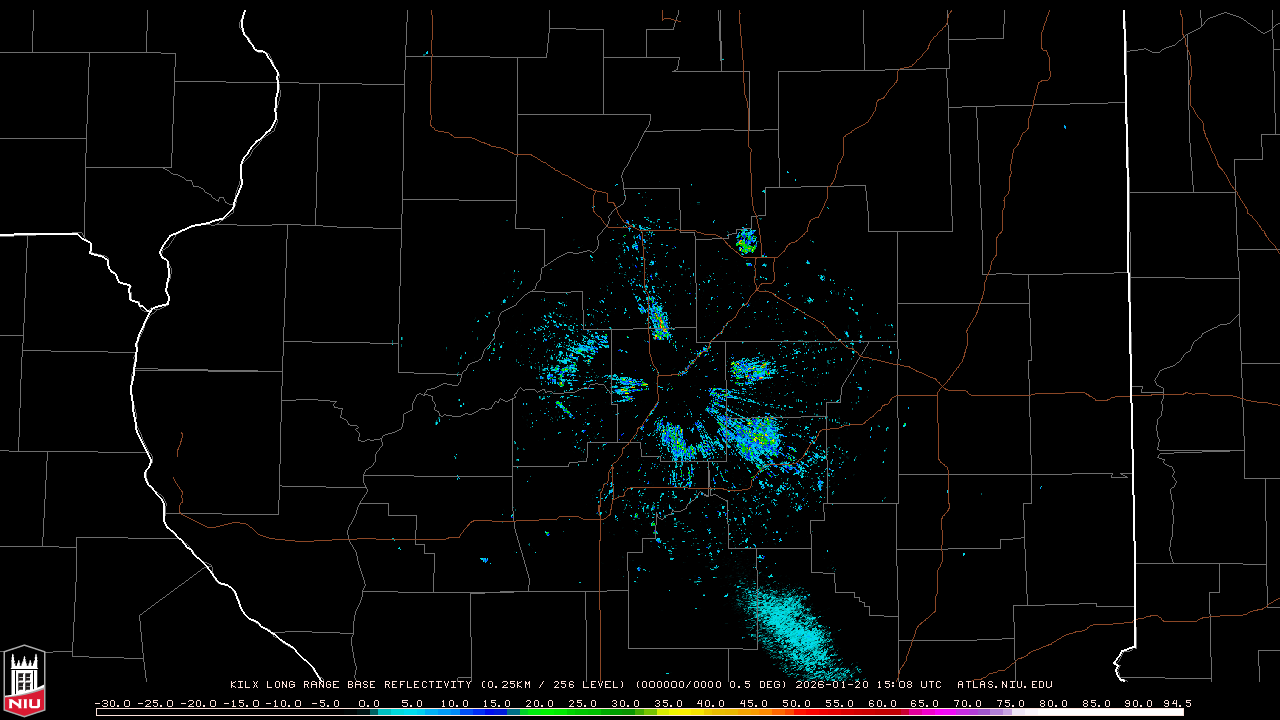Viewport: 1280px width, 720px height.
Task: Click the small green echo blob north of radar
Action: tap(746, 241)
